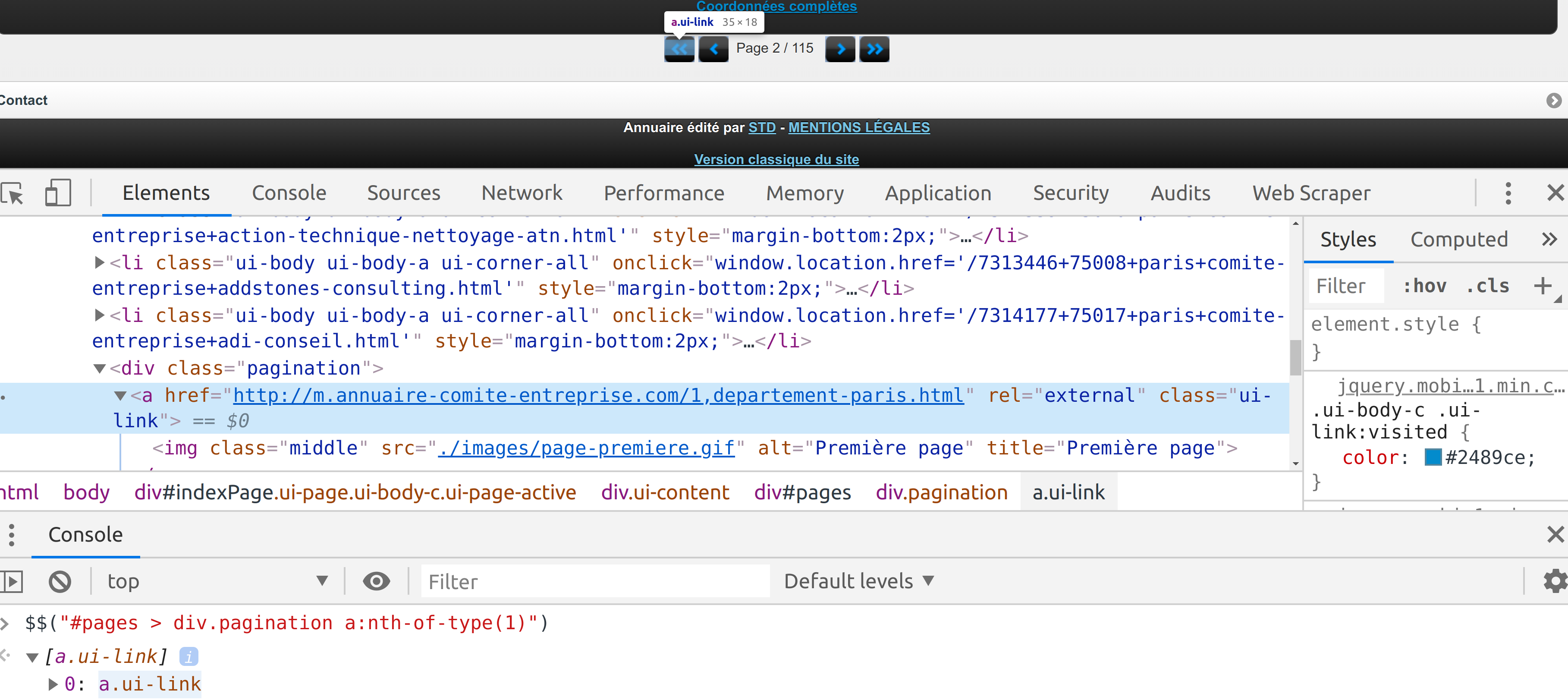1568x700 pixels.
Task: Open the Default levels dropdown
Action: [858, 581]
